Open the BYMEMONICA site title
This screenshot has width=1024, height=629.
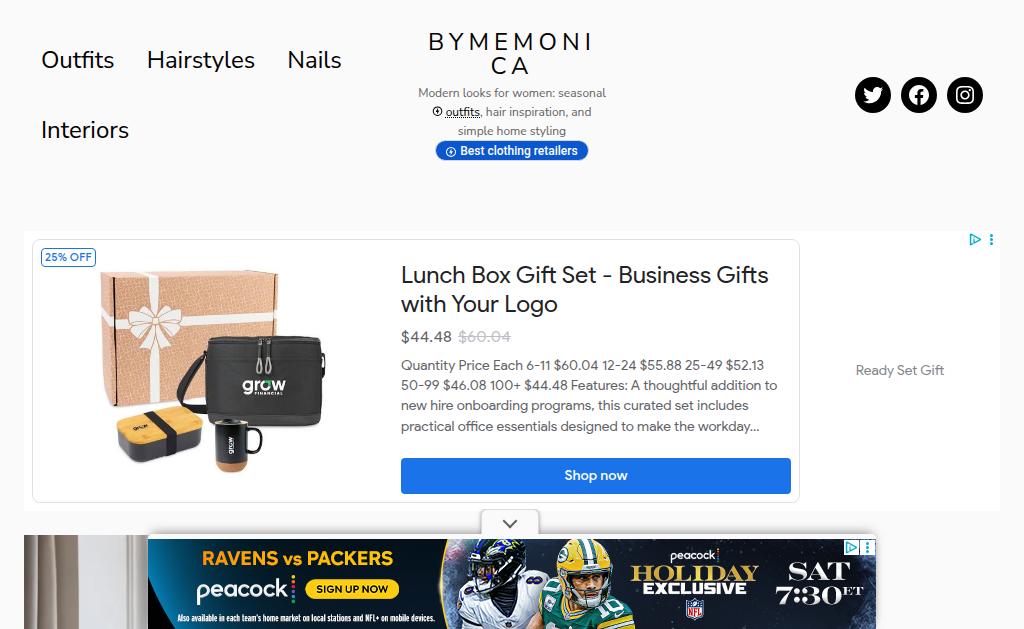click(510, 54)
